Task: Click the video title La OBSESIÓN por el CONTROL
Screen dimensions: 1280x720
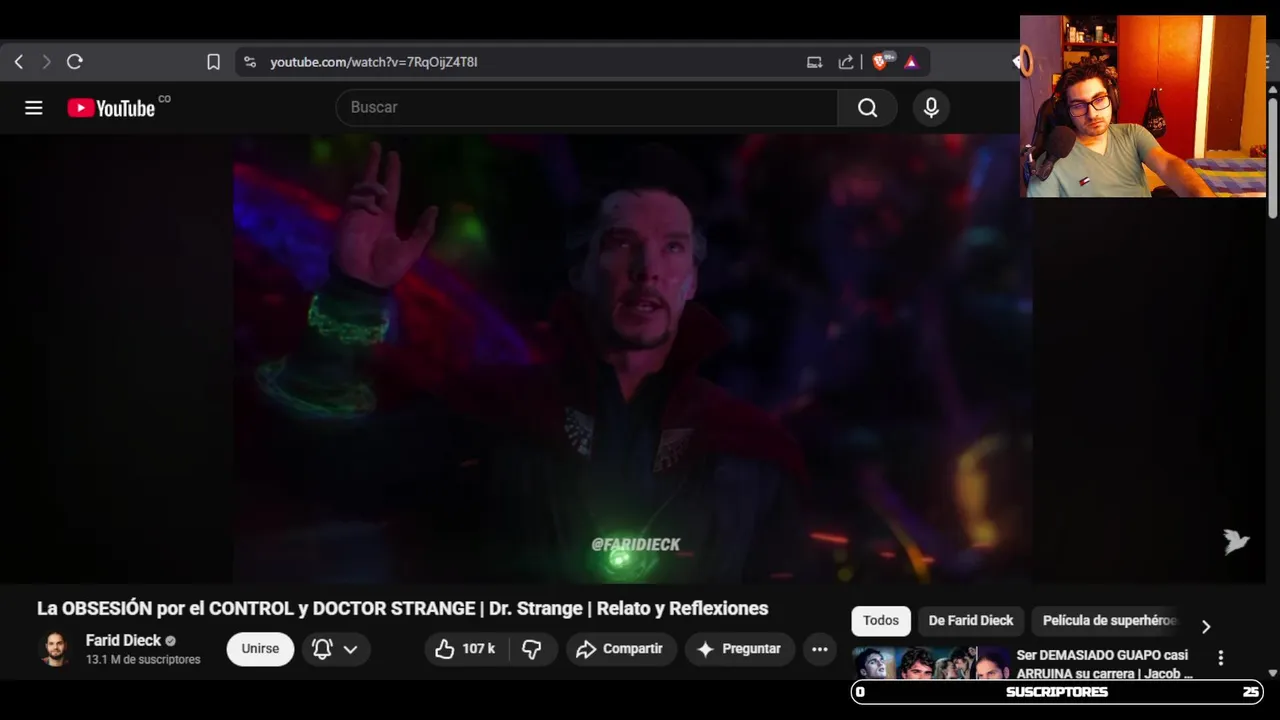Action: tap(402, 608)
